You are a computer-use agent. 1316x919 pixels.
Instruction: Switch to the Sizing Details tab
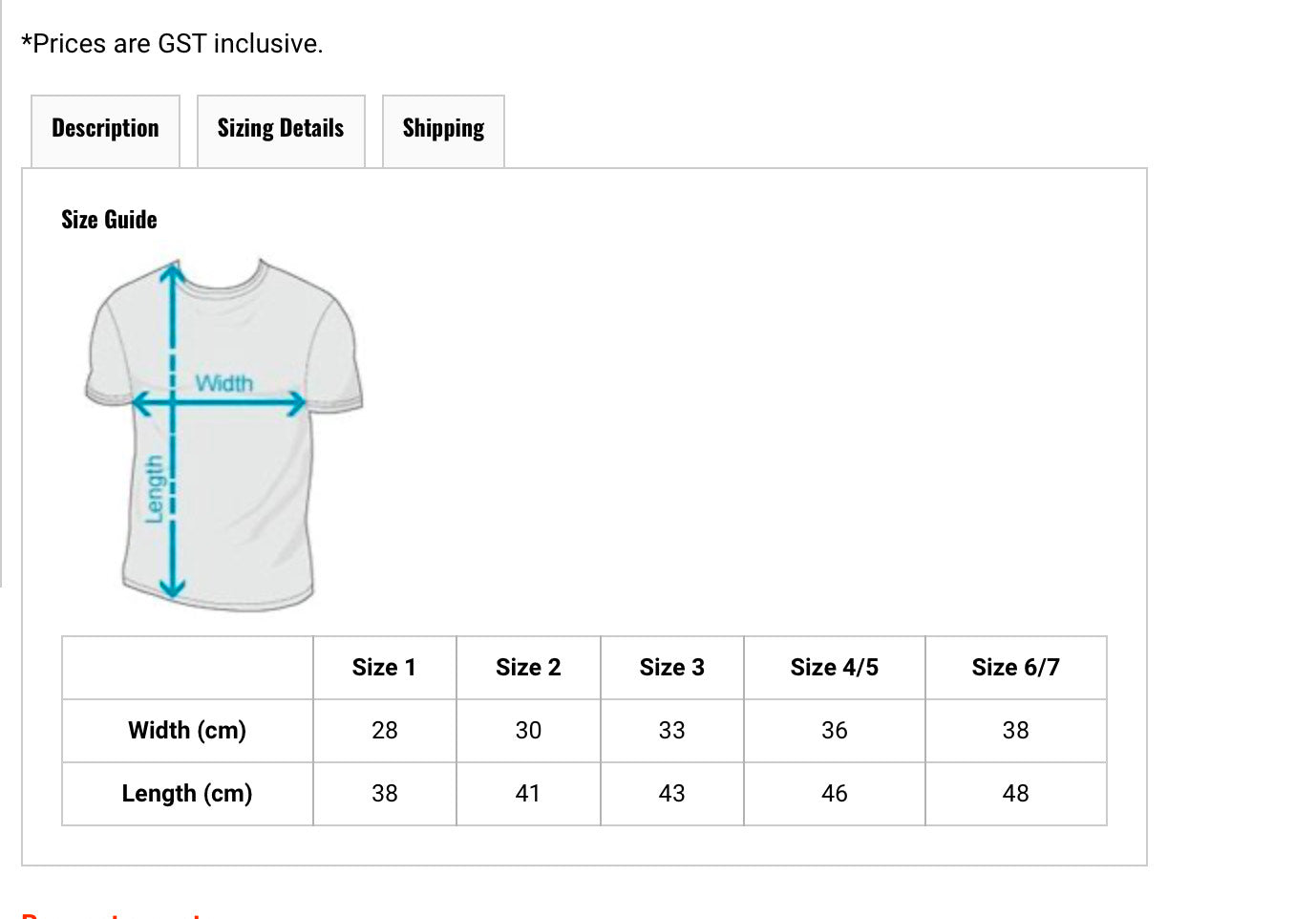coord(281,130)
